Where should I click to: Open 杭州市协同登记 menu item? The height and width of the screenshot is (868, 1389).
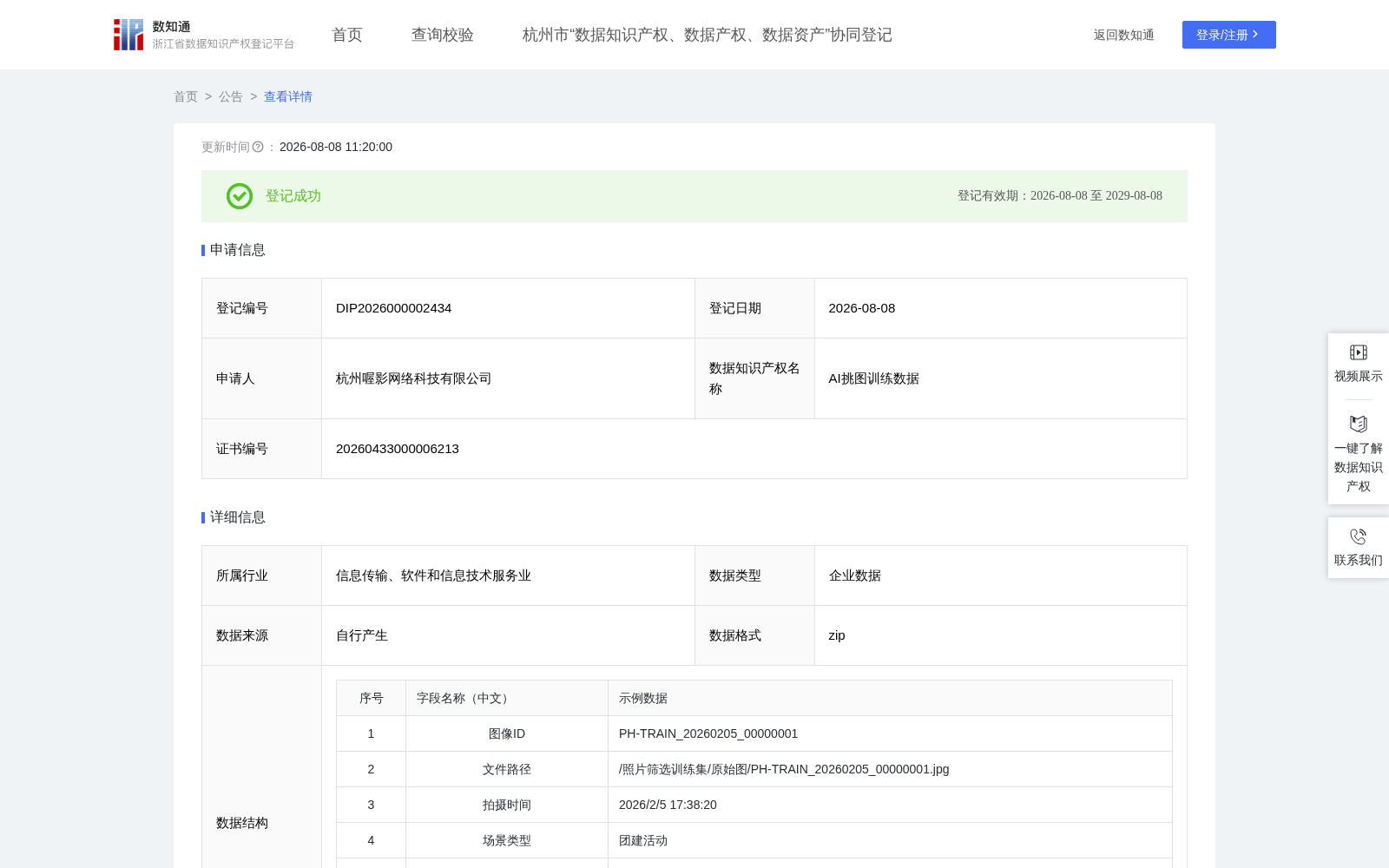[708, 35]
